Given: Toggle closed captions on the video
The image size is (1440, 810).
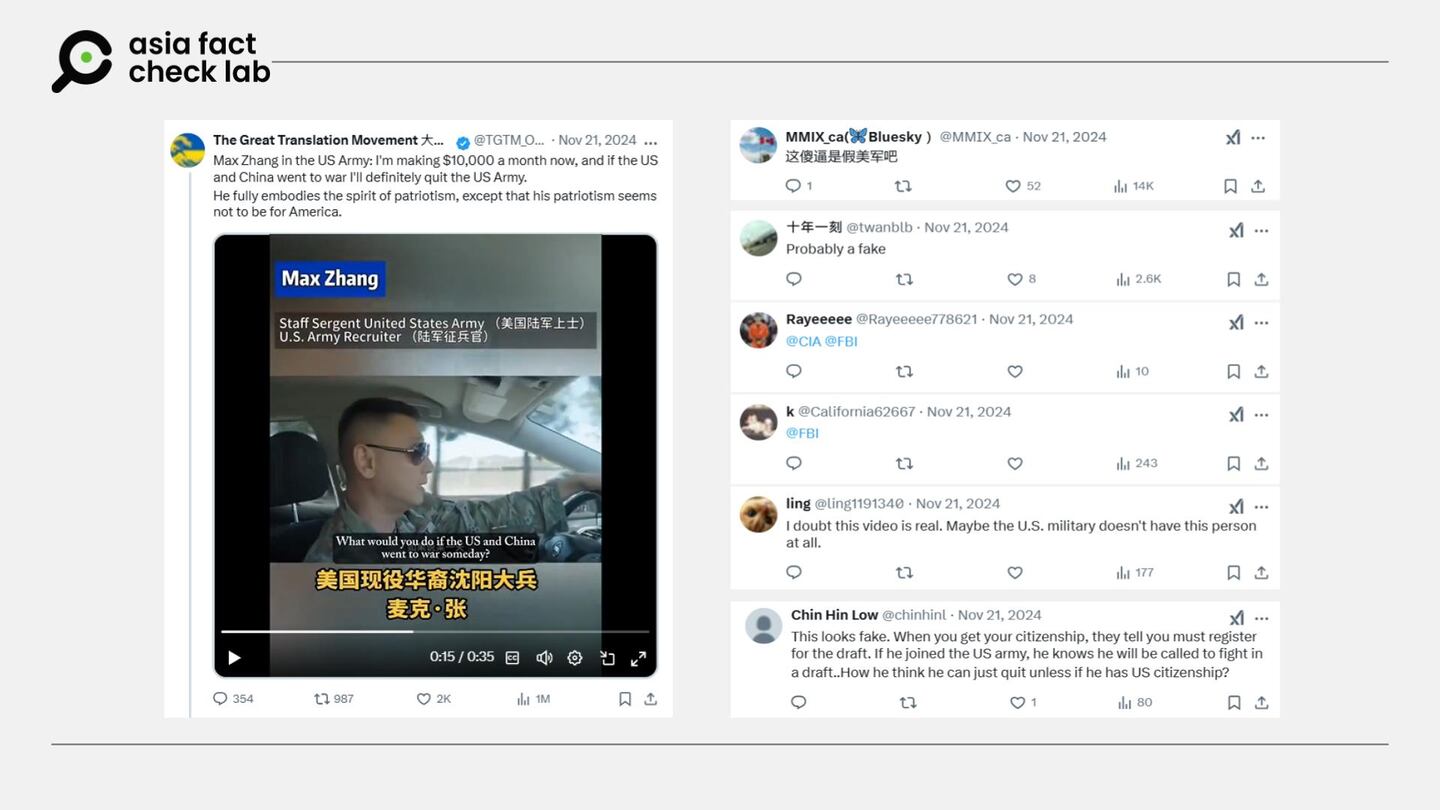Looking at the screenshot, I should click(512, 658).
